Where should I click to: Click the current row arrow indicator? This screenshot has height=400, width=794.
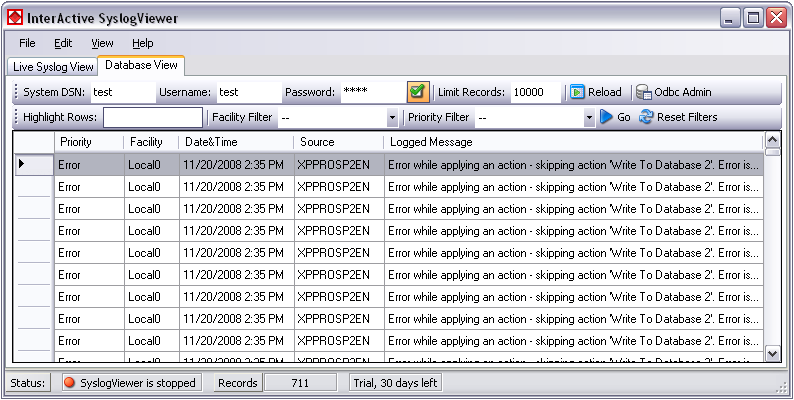tap(22, 163)
